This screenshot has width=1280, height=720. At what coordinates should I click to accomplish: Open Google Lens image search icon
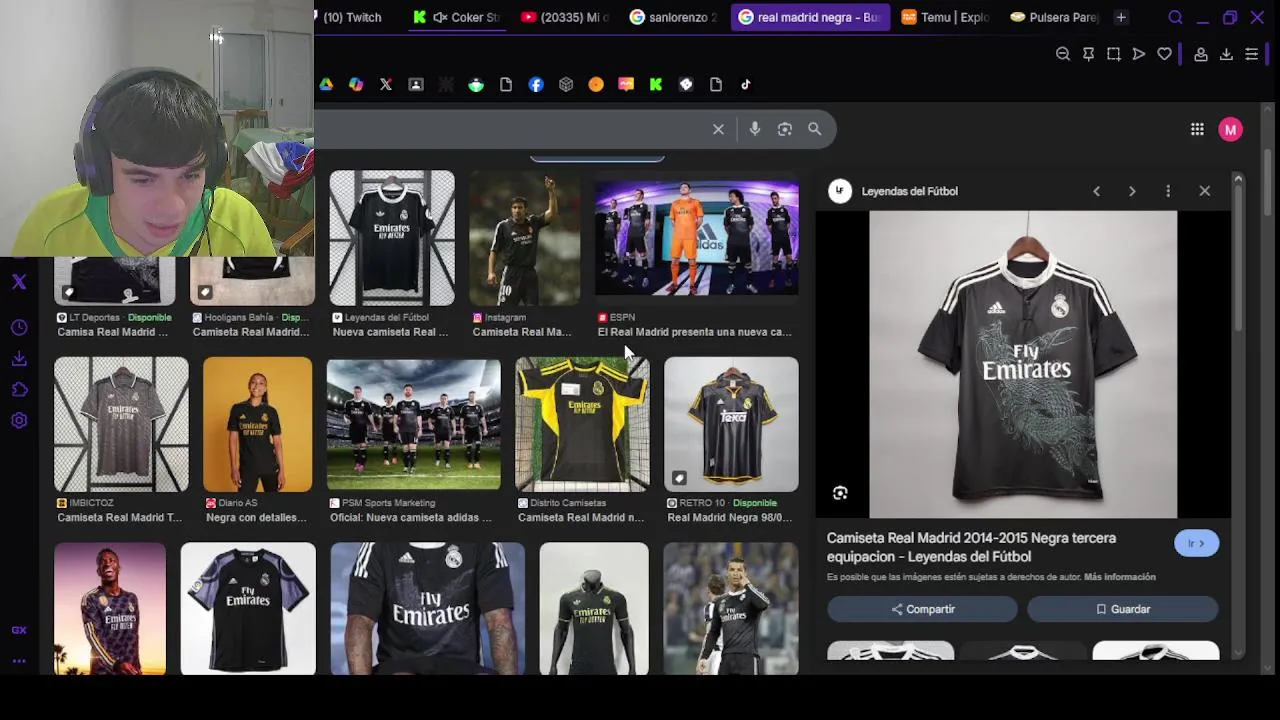click(x=785, y=129)
